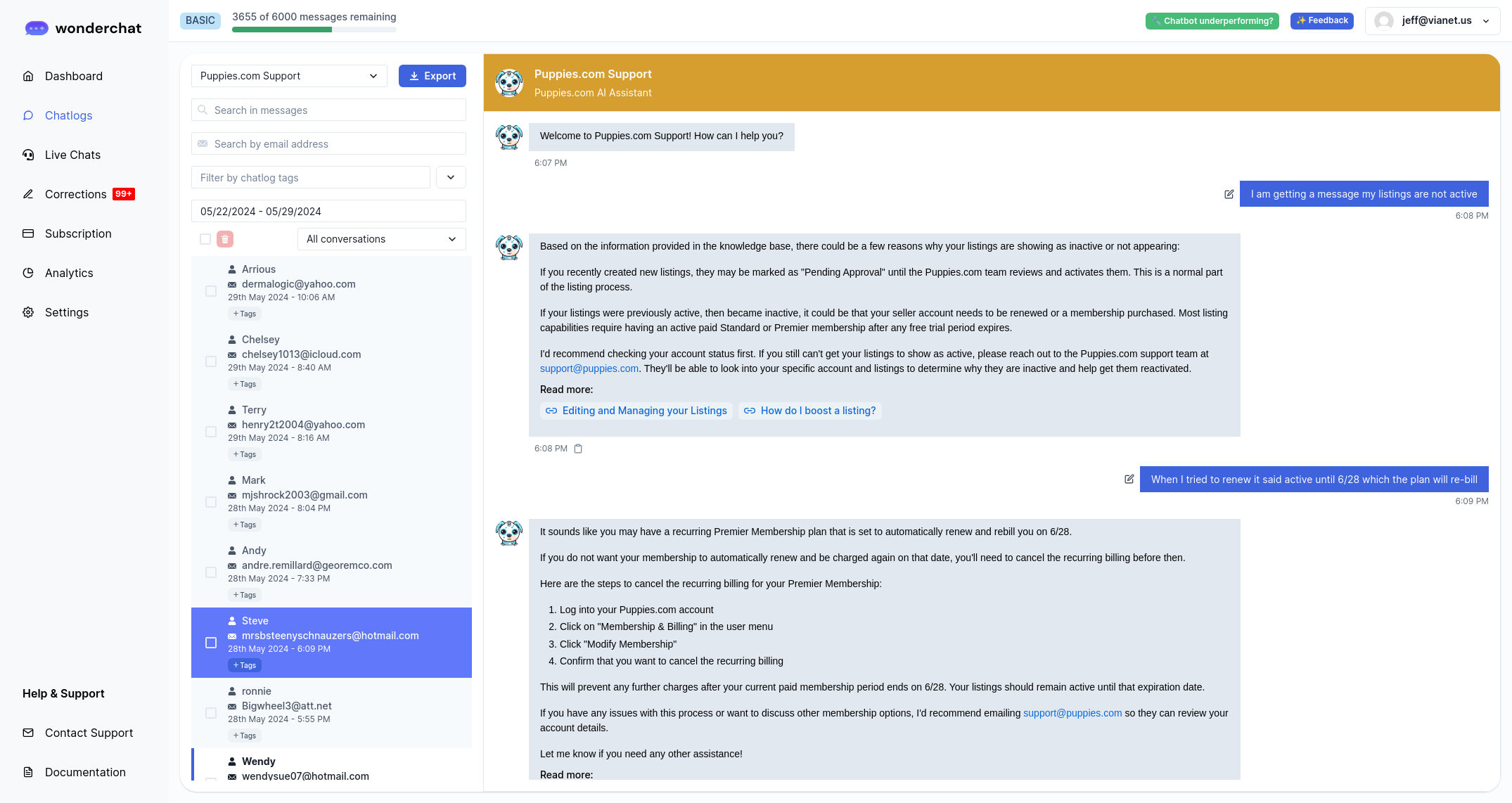Viewport: 1512px width, 803px height.
Task: Go to Live Chats
Action: 72,155
